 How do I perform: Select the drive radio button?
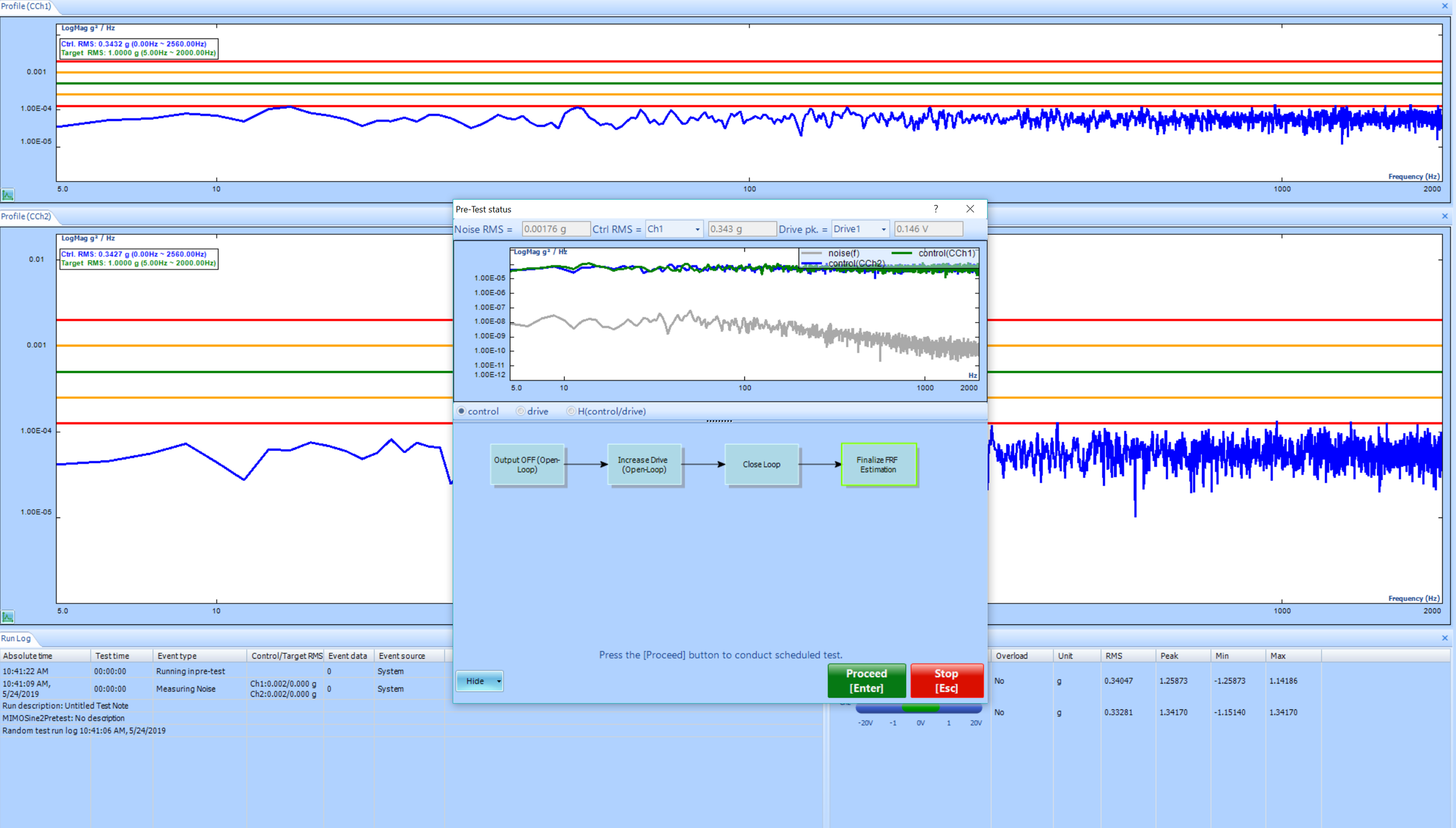point(521,411)
